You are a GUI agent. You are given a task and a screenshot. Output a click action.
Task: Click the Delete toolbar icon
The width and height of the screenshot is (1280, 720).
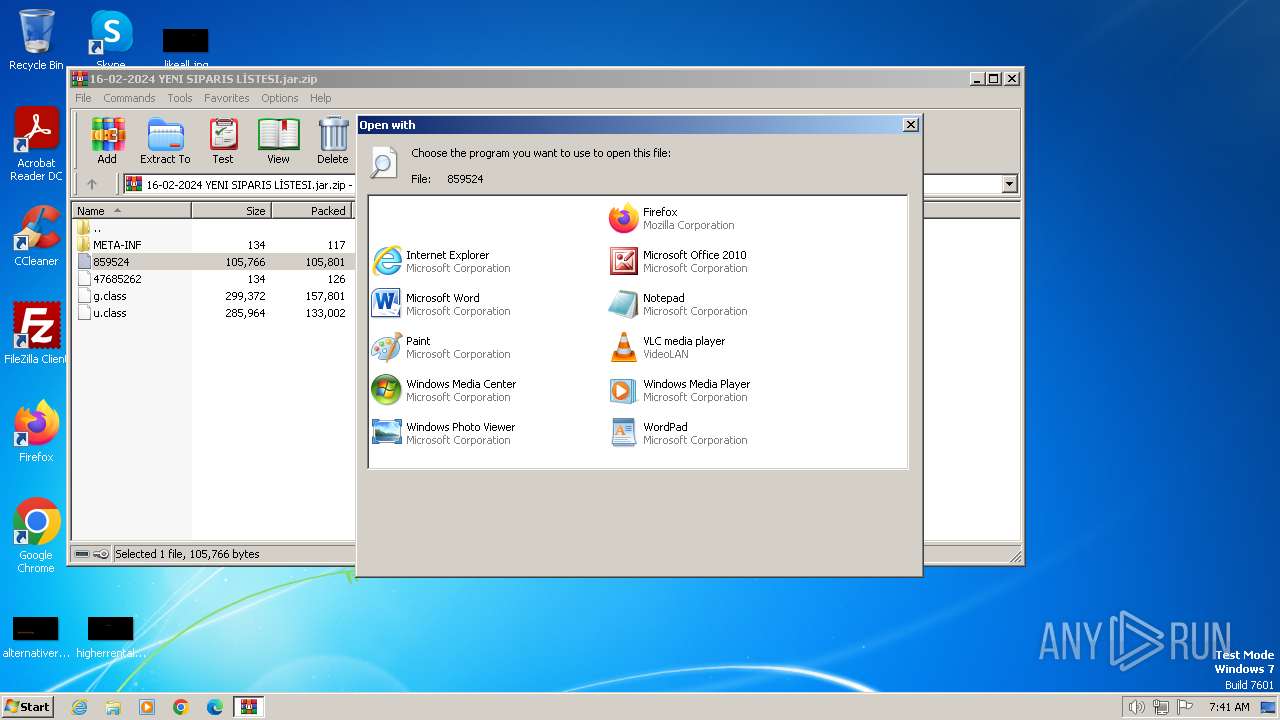tap(333, 140)
